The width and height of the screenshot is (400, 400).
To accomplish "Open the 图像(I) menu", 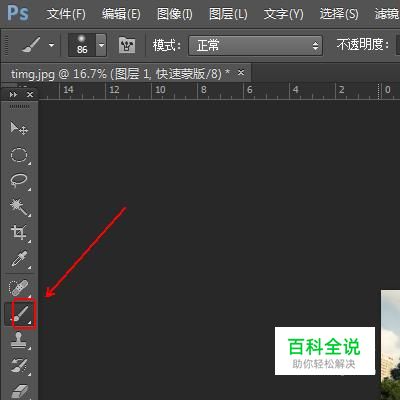I will (x=175, y=14).
